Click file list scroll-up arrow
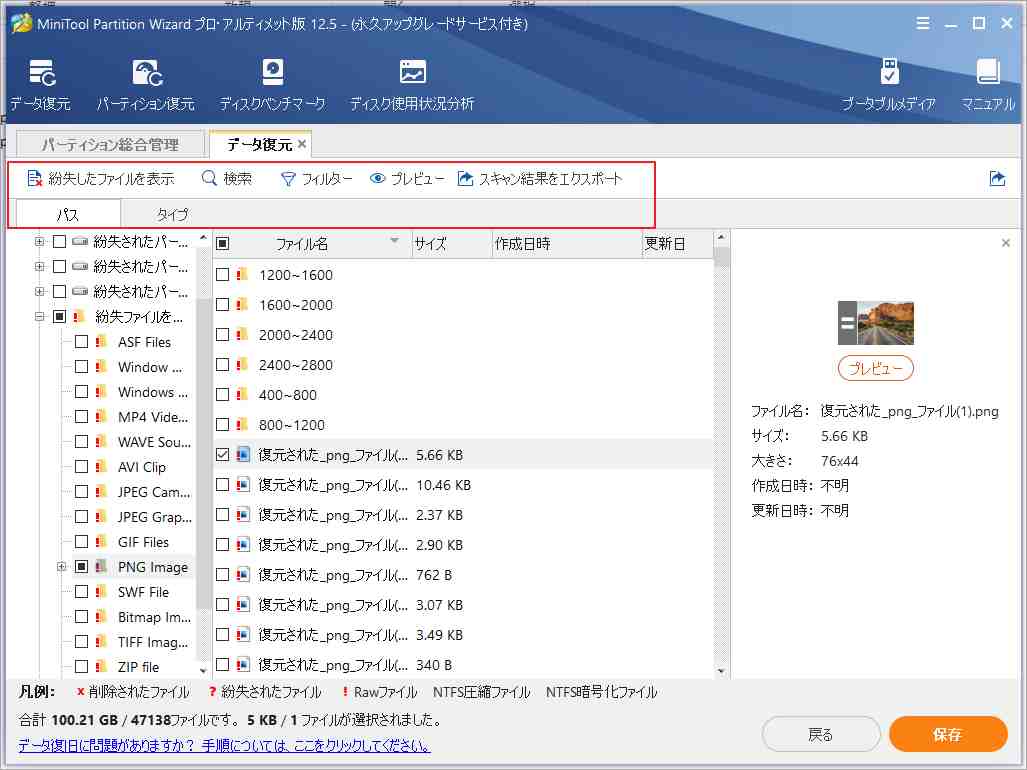This screenshot has width=1027, height=770. (721, 237)
